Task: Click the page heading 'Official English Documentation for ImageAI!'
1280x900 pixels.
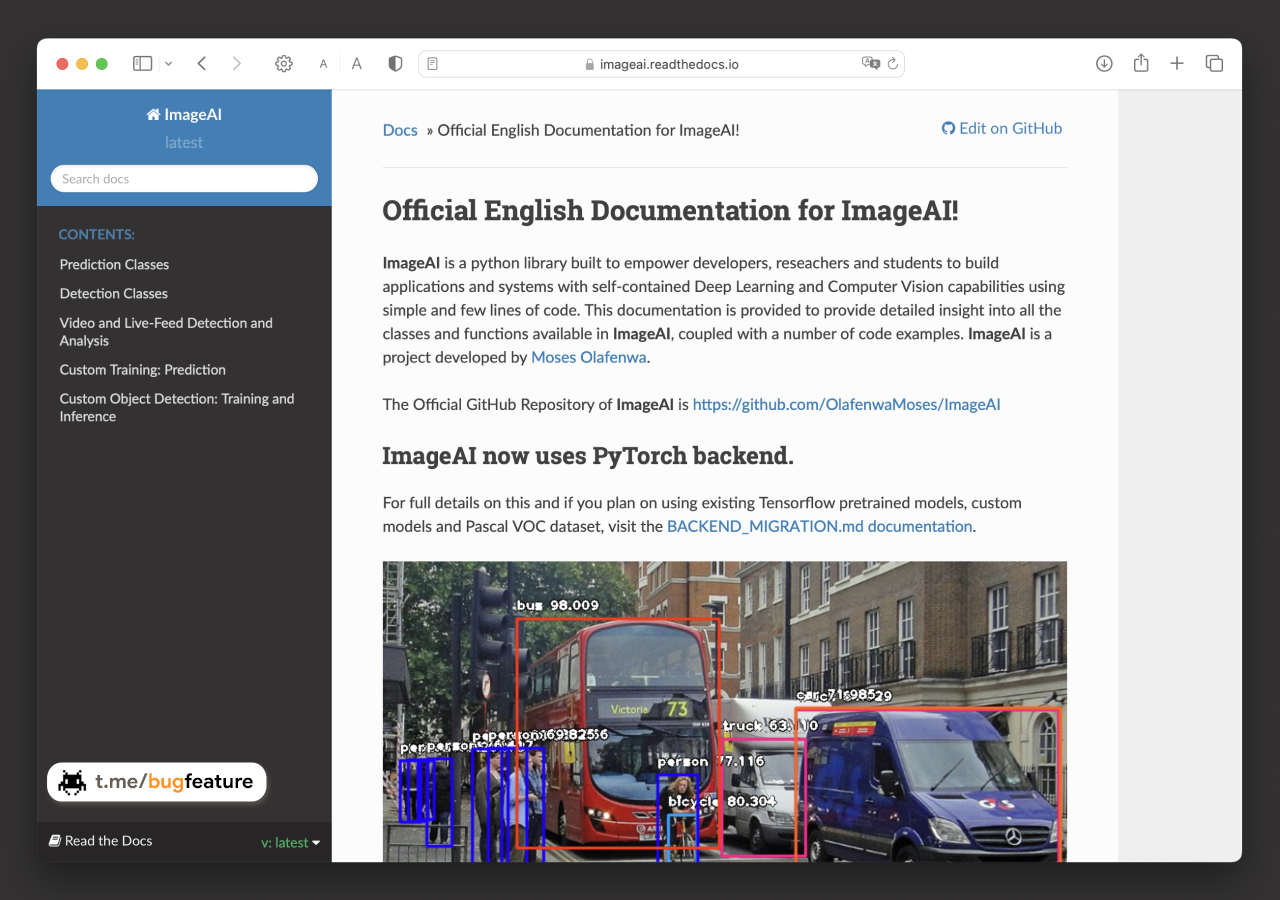Action: coord(670,211)
